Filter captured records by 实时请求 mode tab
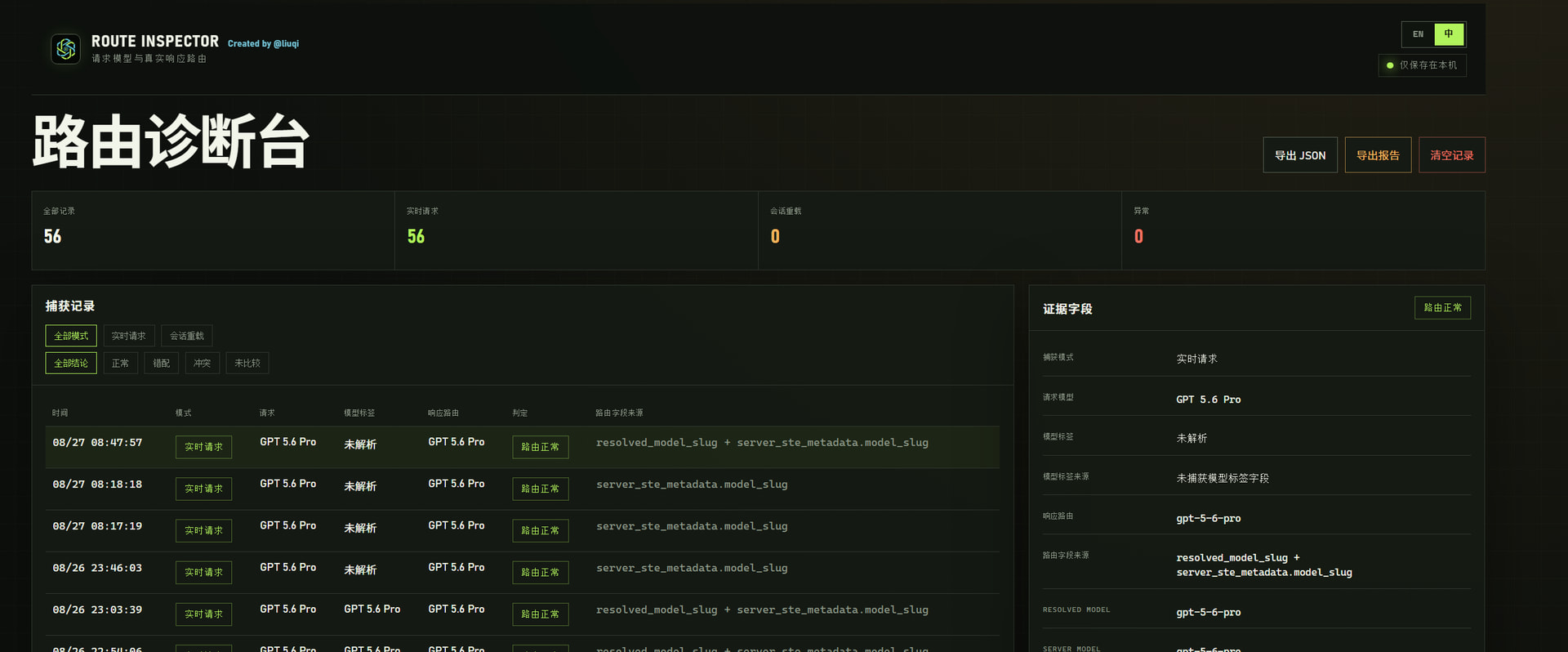 pos(129,336)
